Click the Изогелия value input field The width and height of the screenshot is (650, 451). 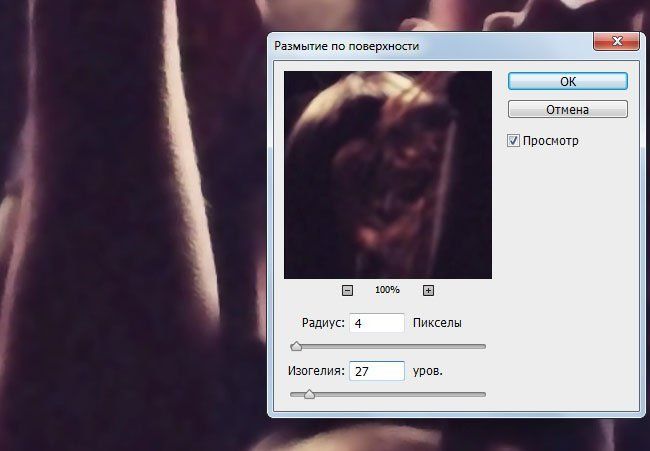coord(377,371)
